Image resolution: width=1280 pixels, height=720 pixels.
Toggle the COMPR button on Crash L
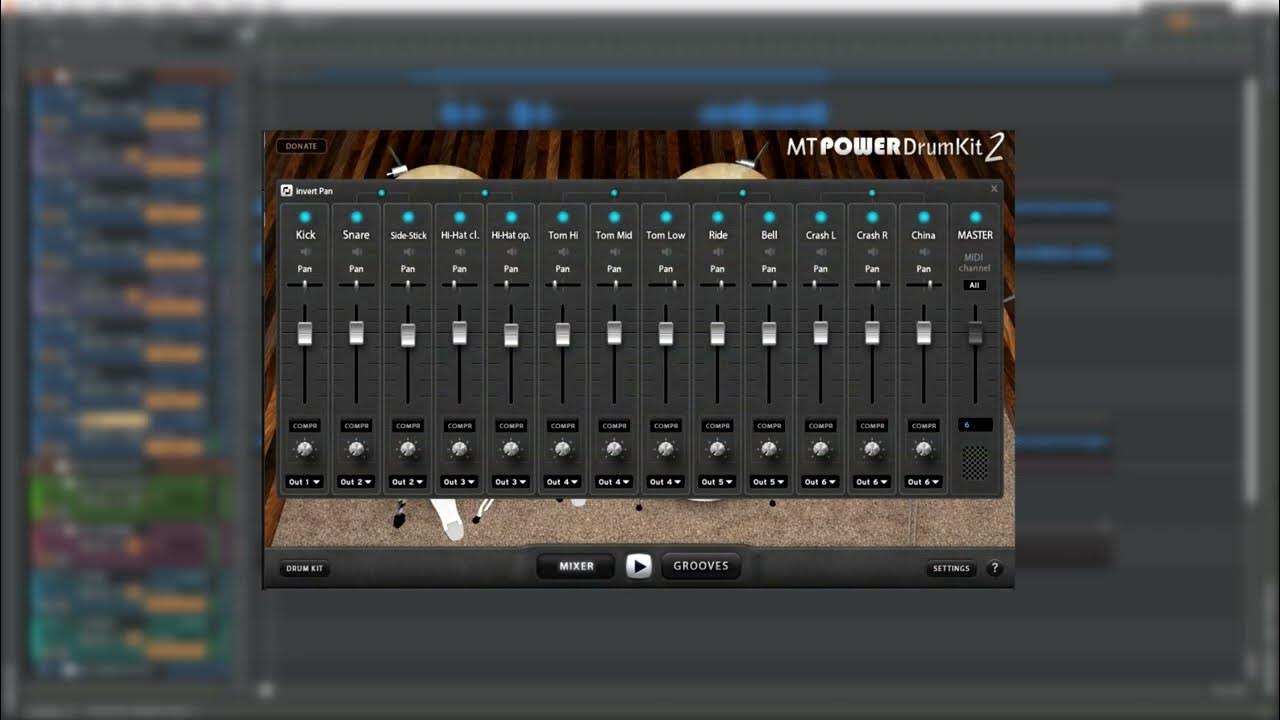(821, 426)
